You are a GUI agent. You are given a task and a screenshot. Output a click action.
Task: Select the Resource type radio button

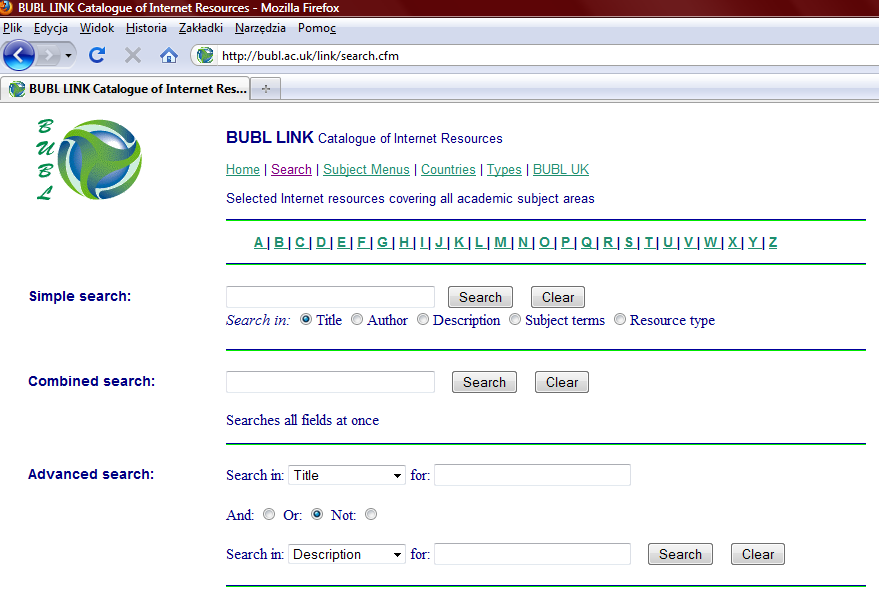pos(620,319)
